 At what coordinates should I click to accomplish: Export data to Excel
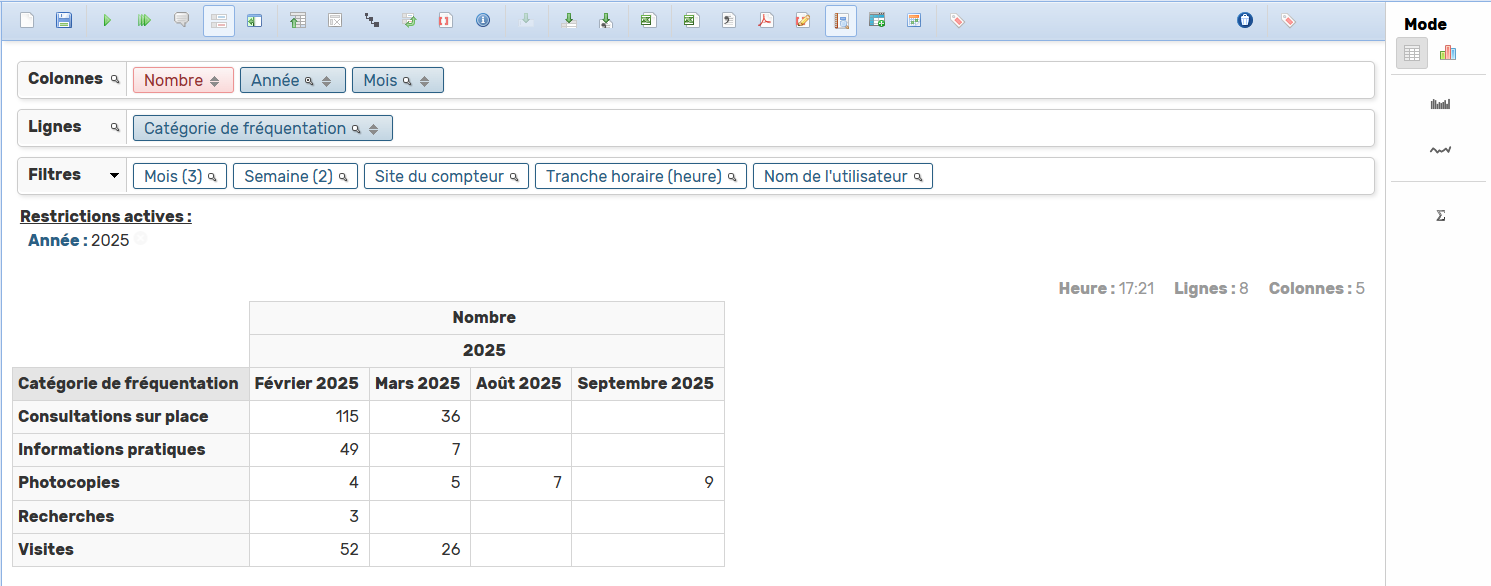click(x=648, y=20)
